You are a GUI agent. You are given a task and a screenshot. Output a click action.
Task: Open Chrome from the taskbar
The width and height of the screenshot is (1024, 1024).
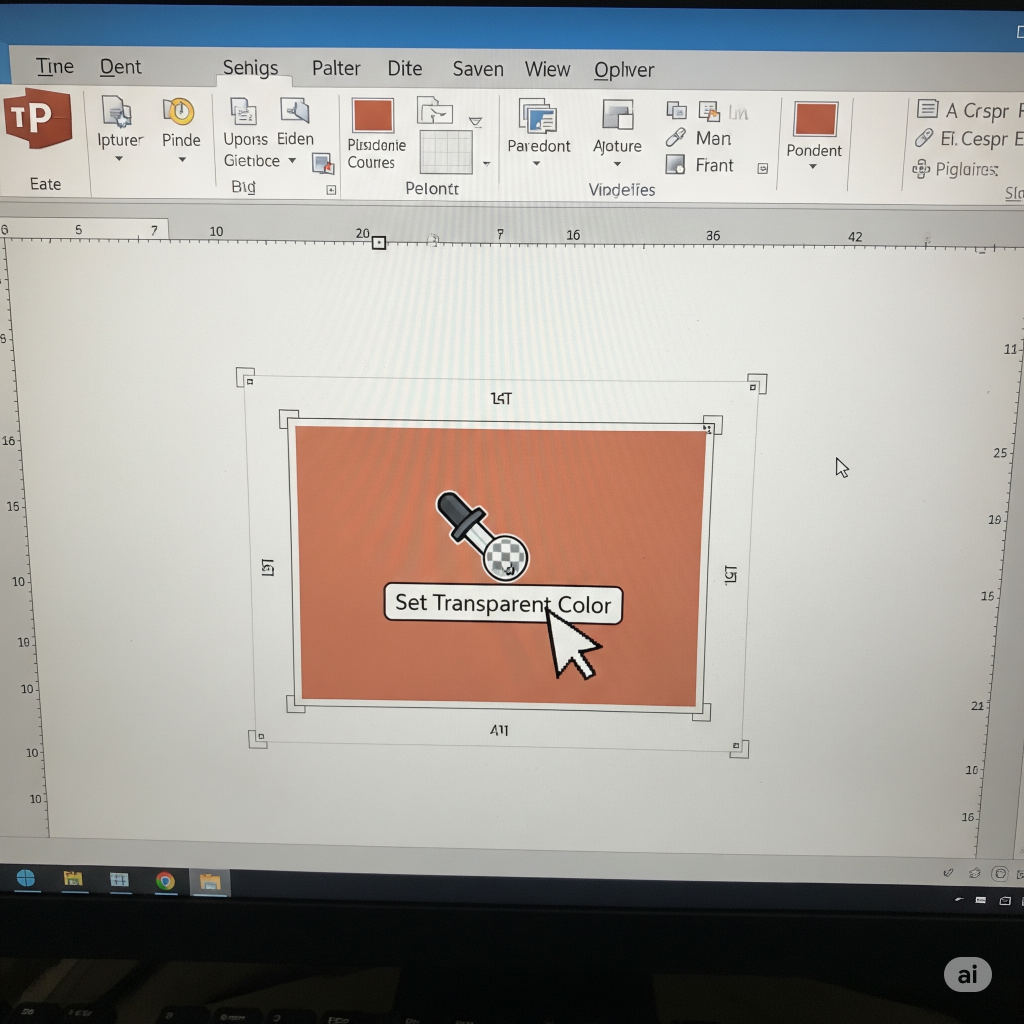click(165, 880)
